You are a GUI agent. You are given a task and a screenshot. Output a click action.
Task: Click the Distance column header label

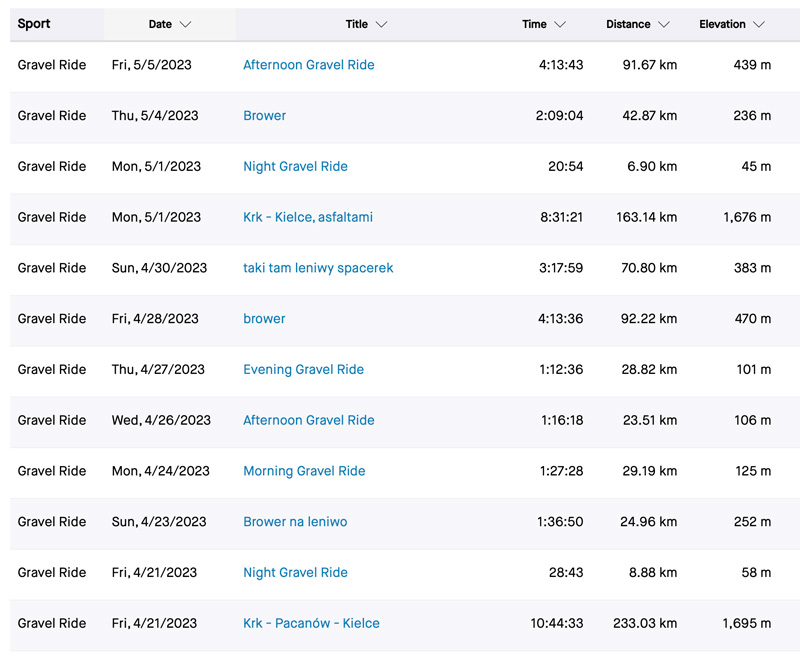pyautogui.click(x=628, y=24)
